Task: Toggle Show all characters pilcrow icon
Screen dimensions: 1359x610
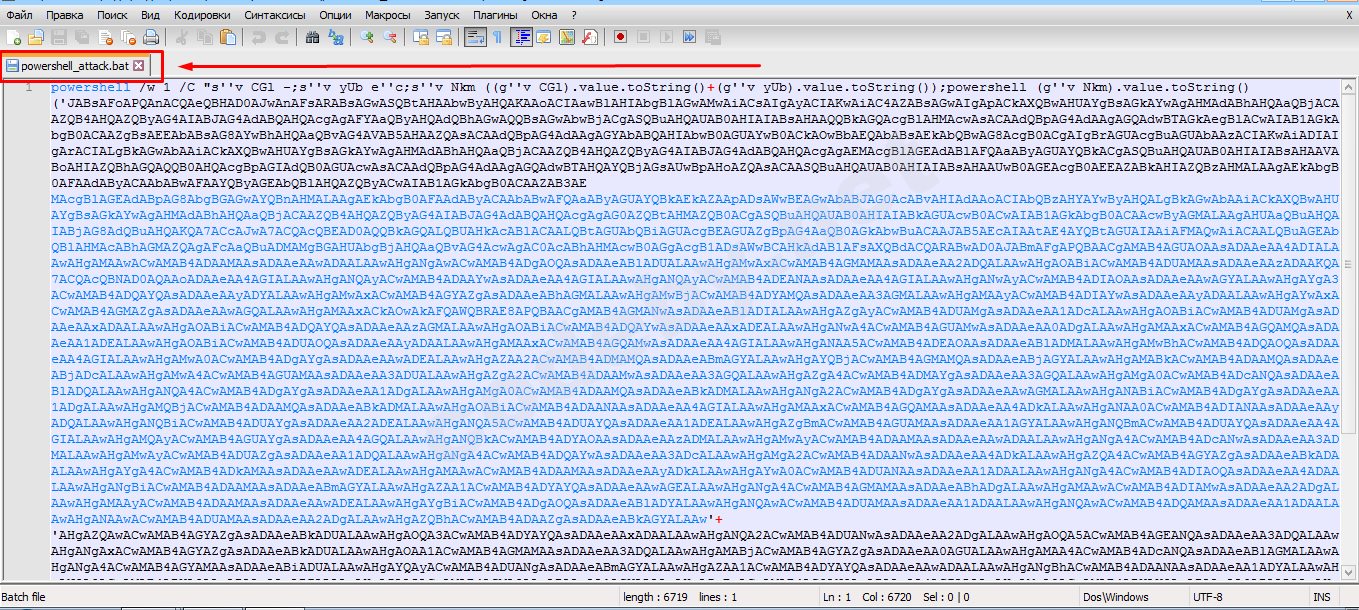Action: 498,37
